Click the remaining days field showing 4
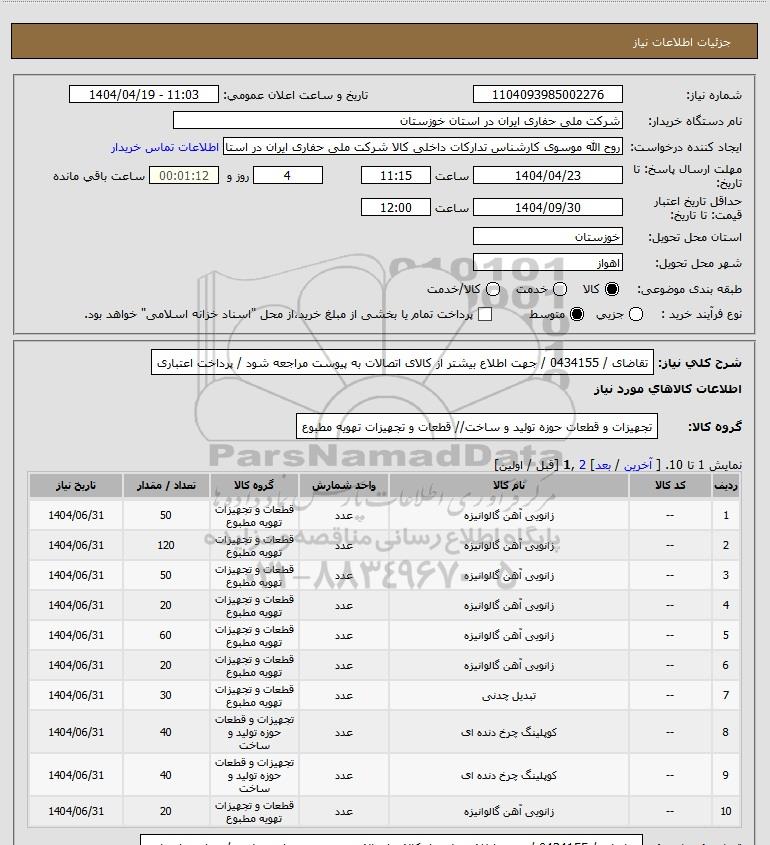 point(288,175)
